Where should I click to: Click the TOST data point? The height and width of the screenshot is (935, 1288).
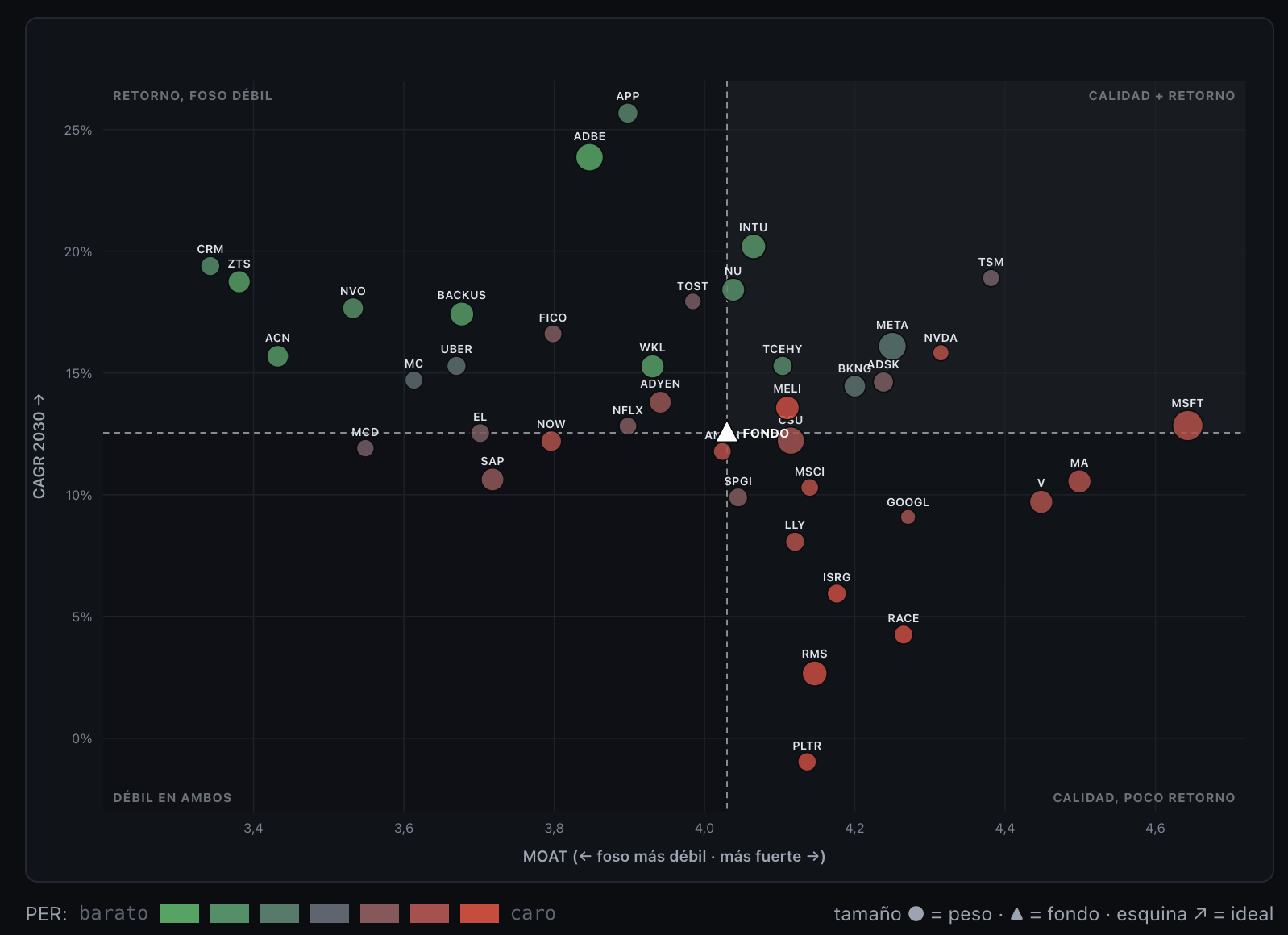pos(692,301)
